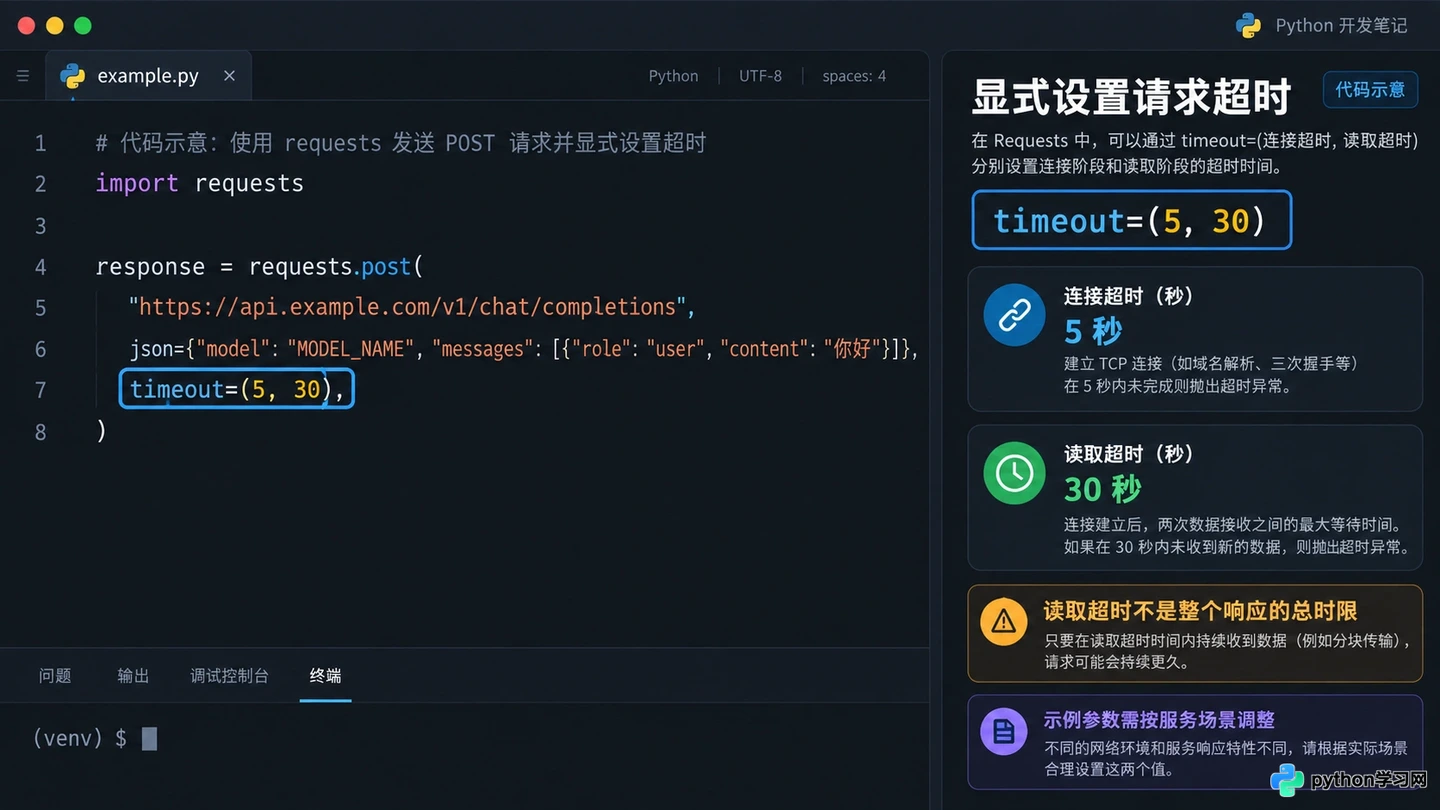The height and width of the screenshot is (810, 1440).
Task: Click the 5 秒 value text
Action: point(1093,331)
